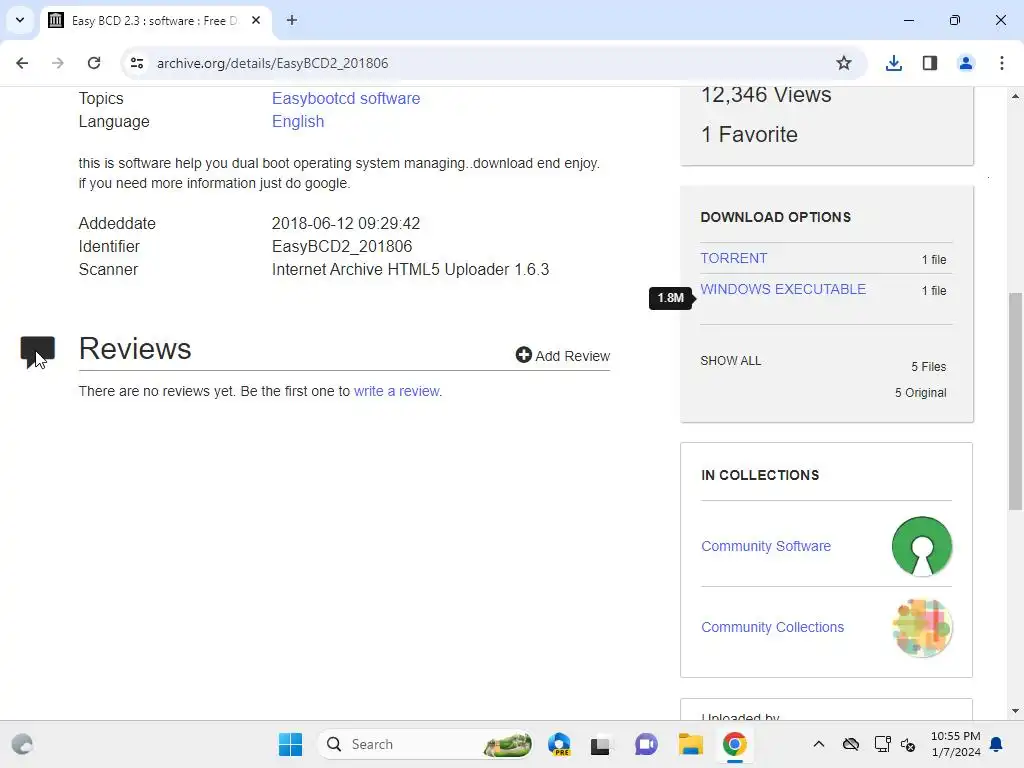The image size is (1024, 768).
Task: Open the Windows Start menu
Action: click(290, 744)
